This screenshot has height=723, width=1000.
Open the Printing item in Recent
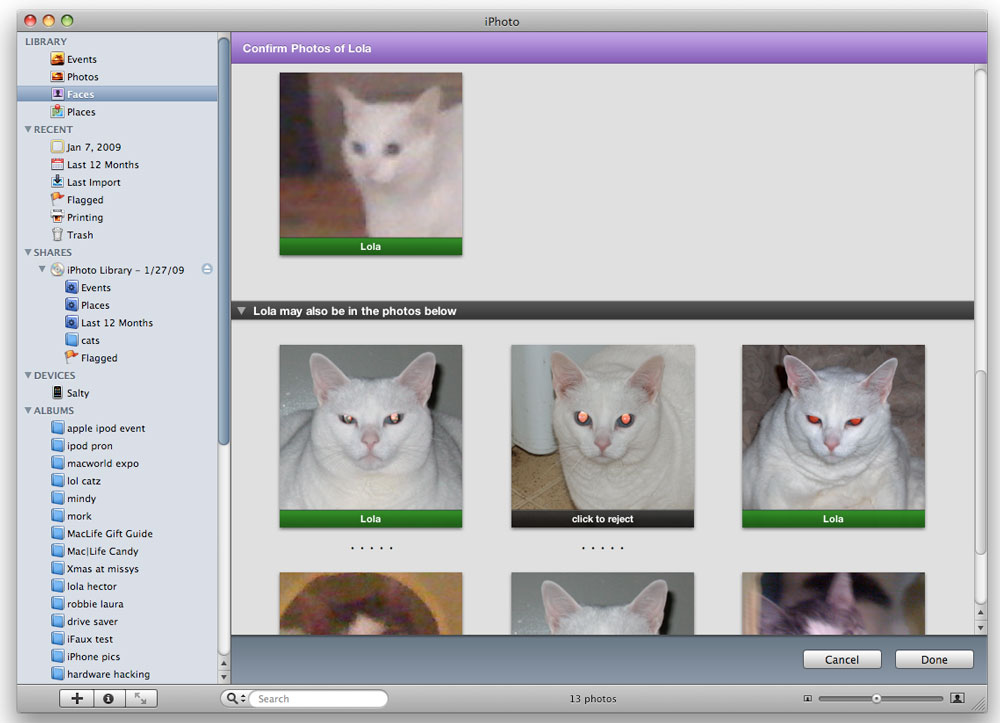point(84,217)
